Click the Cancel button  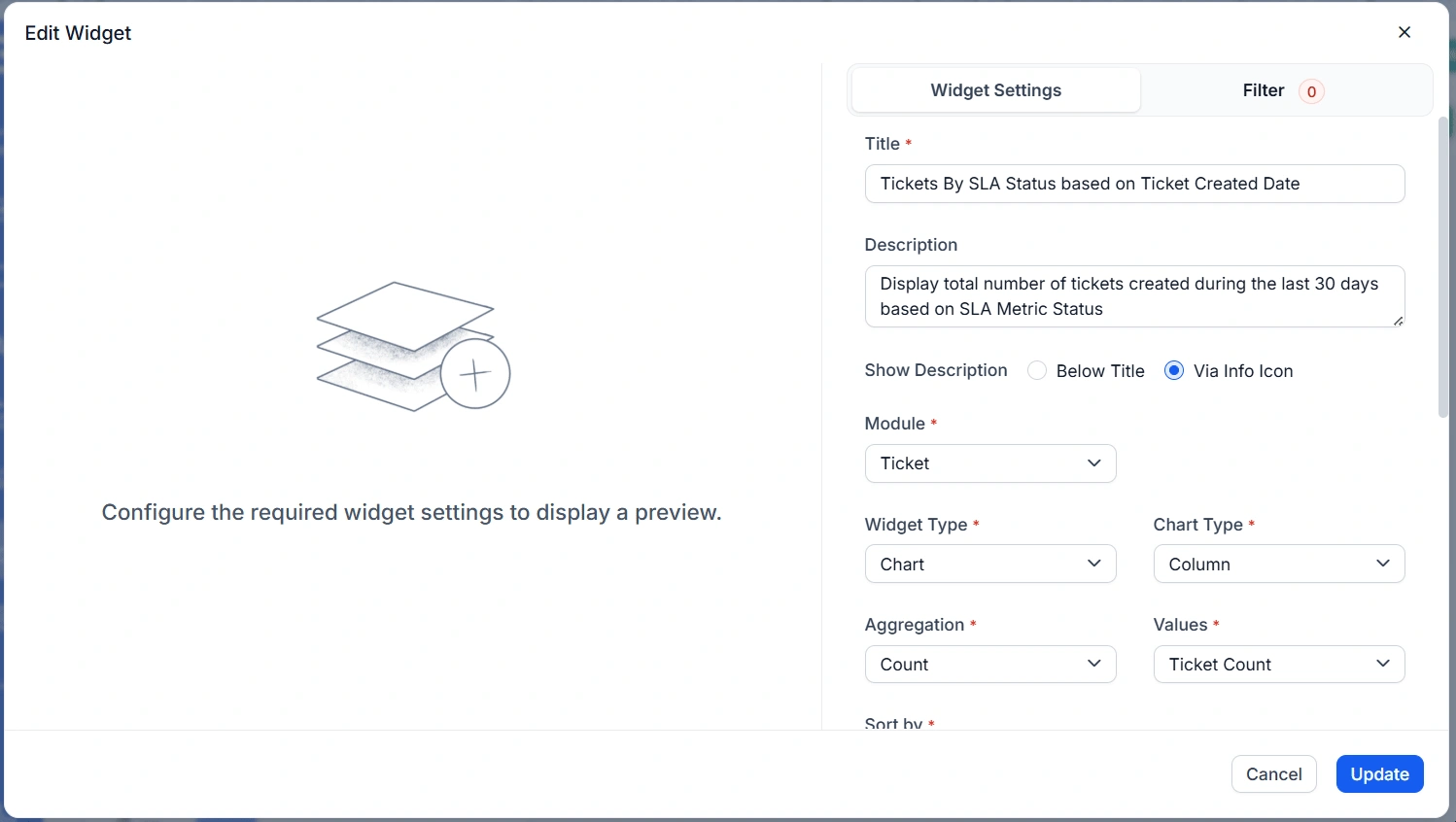[1273, 773]
